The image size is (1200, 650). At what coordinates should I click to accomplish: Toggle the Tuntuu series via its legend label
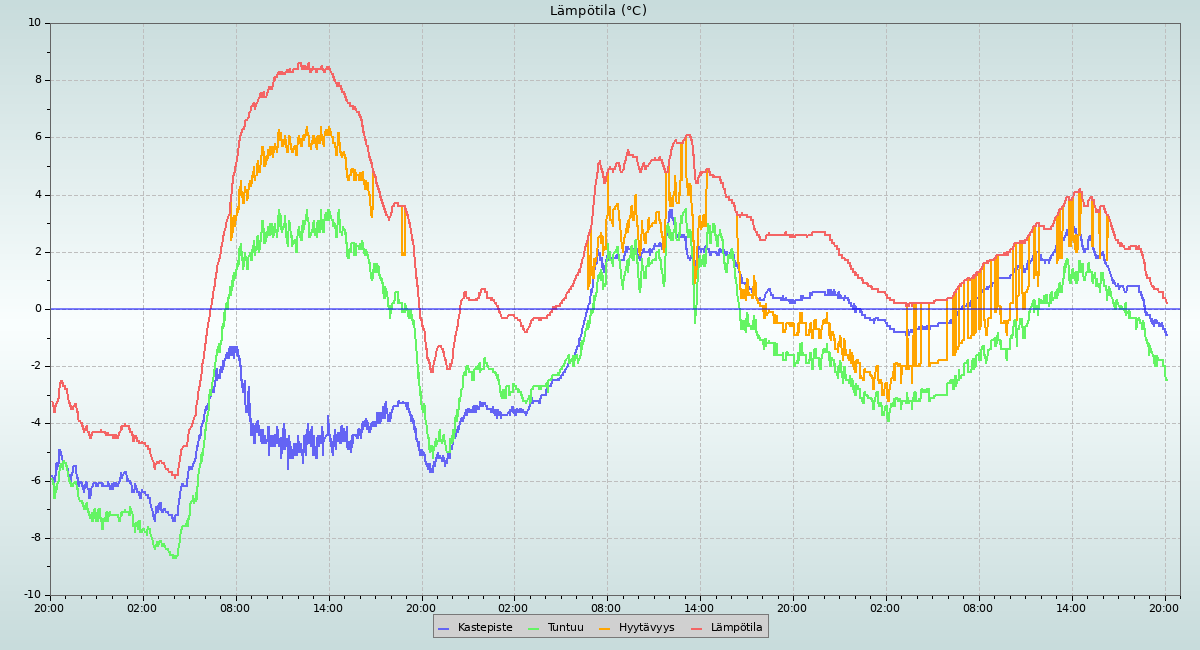point(565,628)
